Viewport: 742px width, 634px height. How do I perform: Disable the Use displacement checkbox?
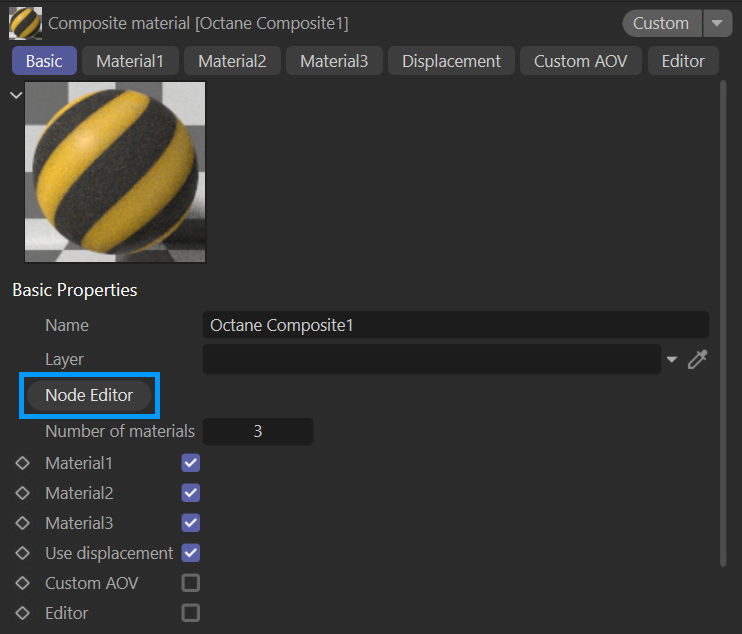coord(190,553)
